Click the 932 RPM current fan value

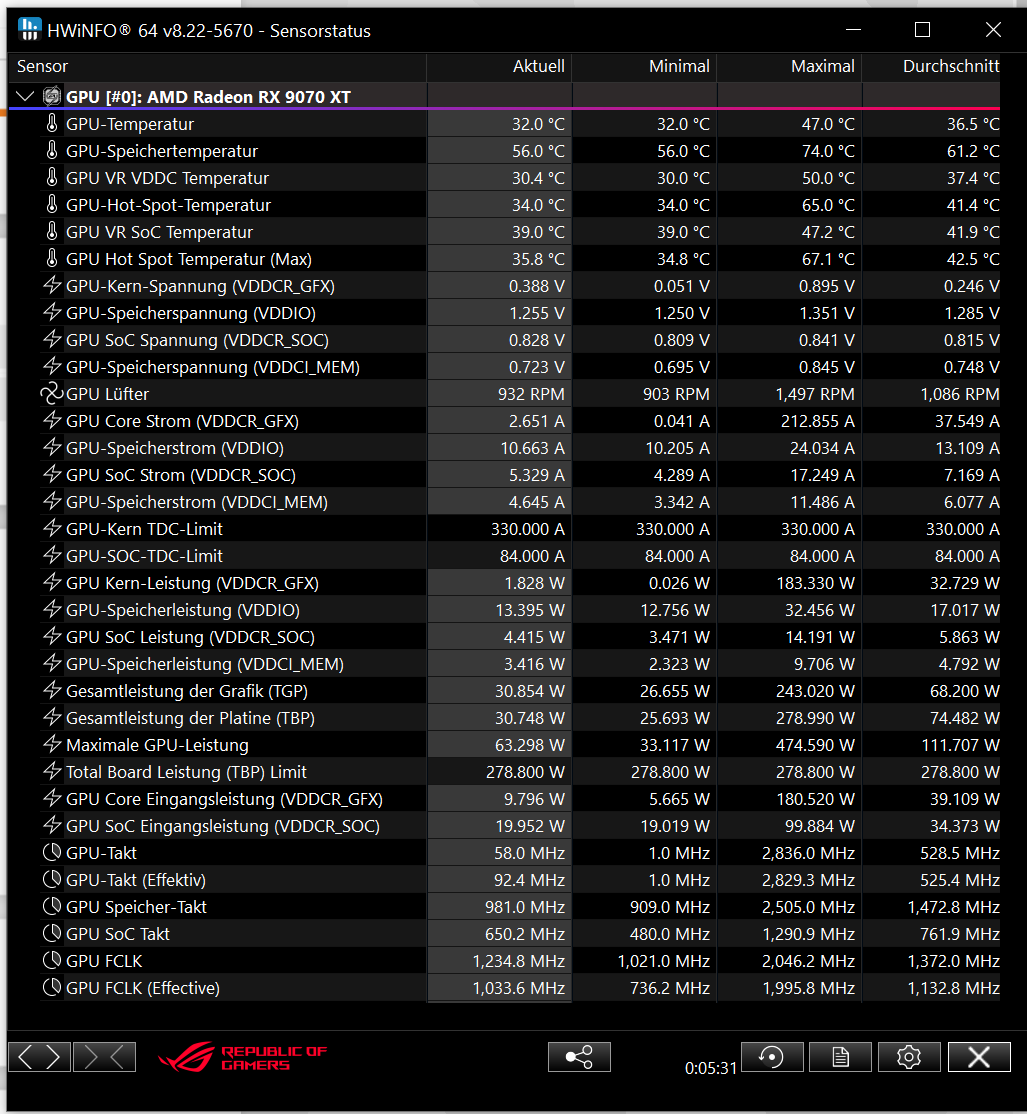coord(531,394)
